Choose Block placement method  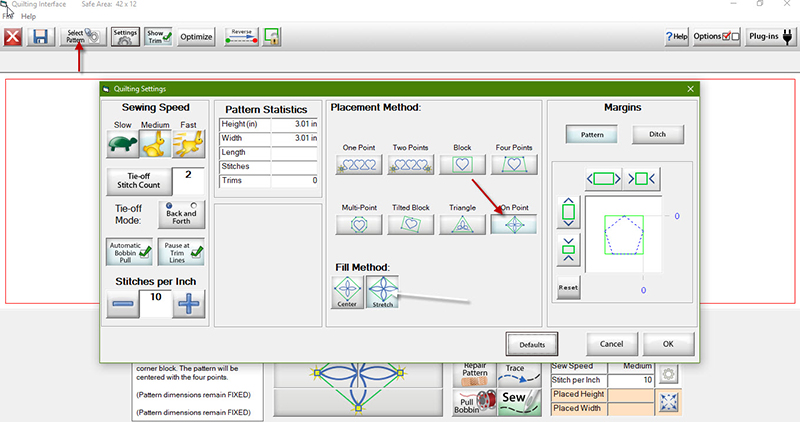pyautogui.click(x=462, y=165)
